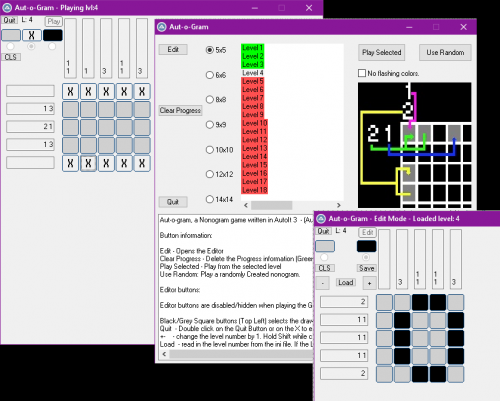
Task: Click level list scrollbar left arrow
Action: (246, 205)
